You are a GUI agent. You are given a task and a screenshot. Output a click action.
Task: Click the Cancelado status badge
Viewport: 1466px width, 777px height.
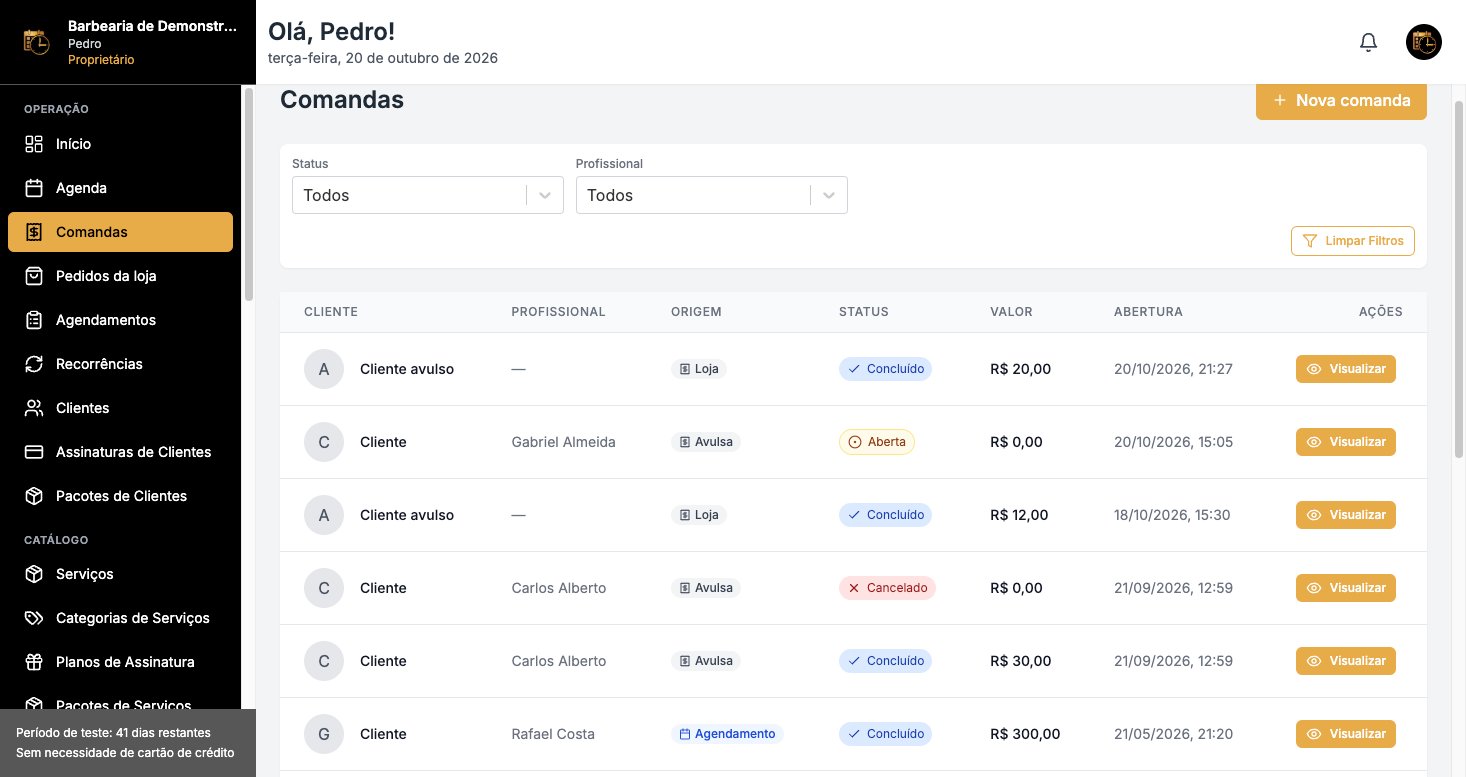(887, 588)
